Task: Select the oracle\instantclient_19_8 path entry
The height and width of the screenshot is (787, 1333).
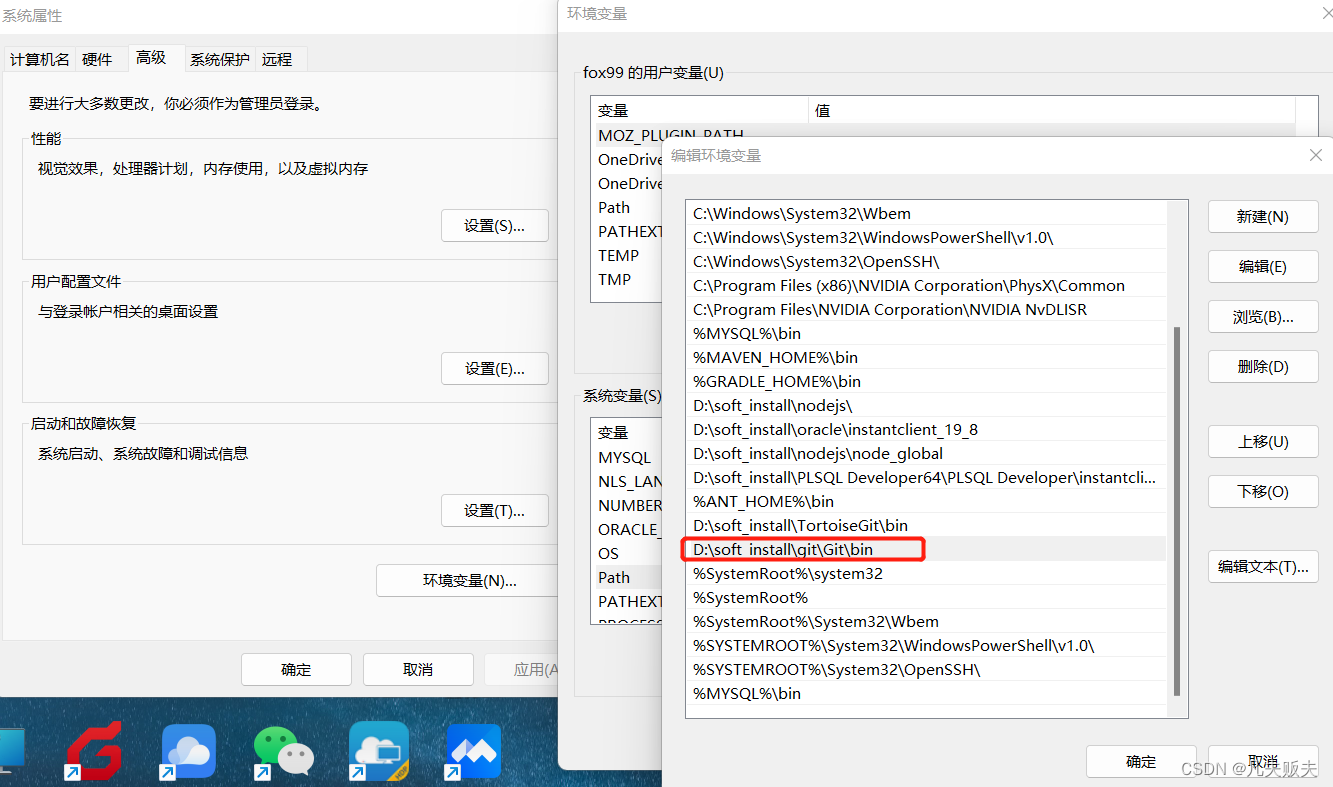Action: point(926,429)
